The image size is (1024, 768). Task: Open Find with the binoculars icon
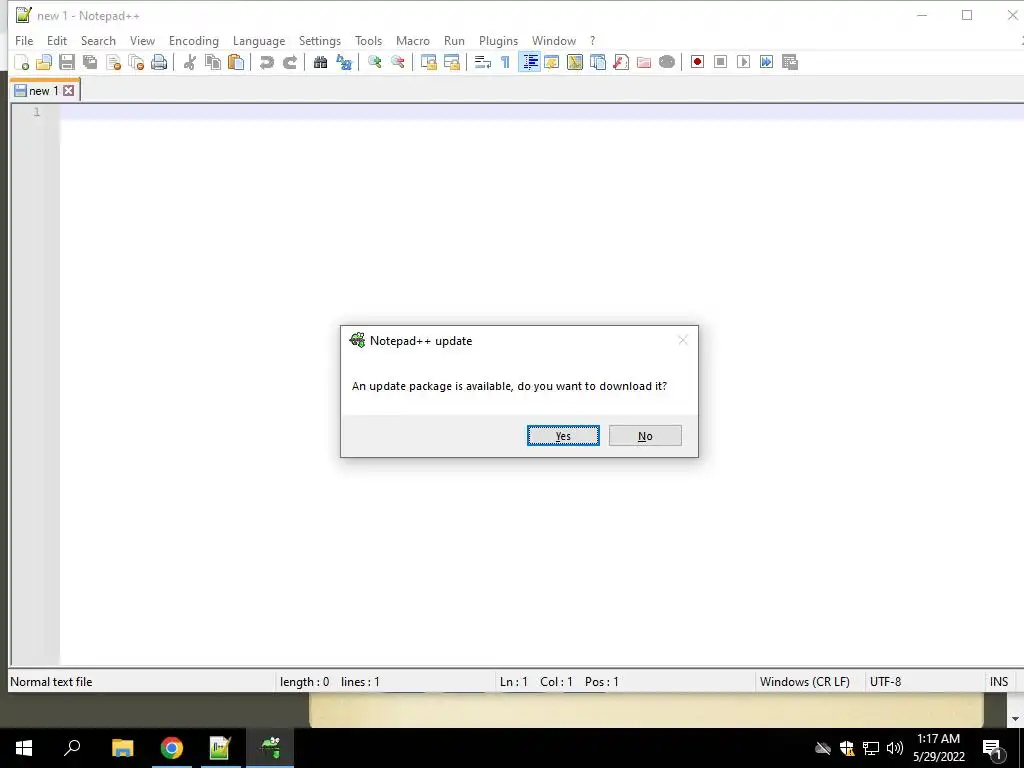coord(320,62)
